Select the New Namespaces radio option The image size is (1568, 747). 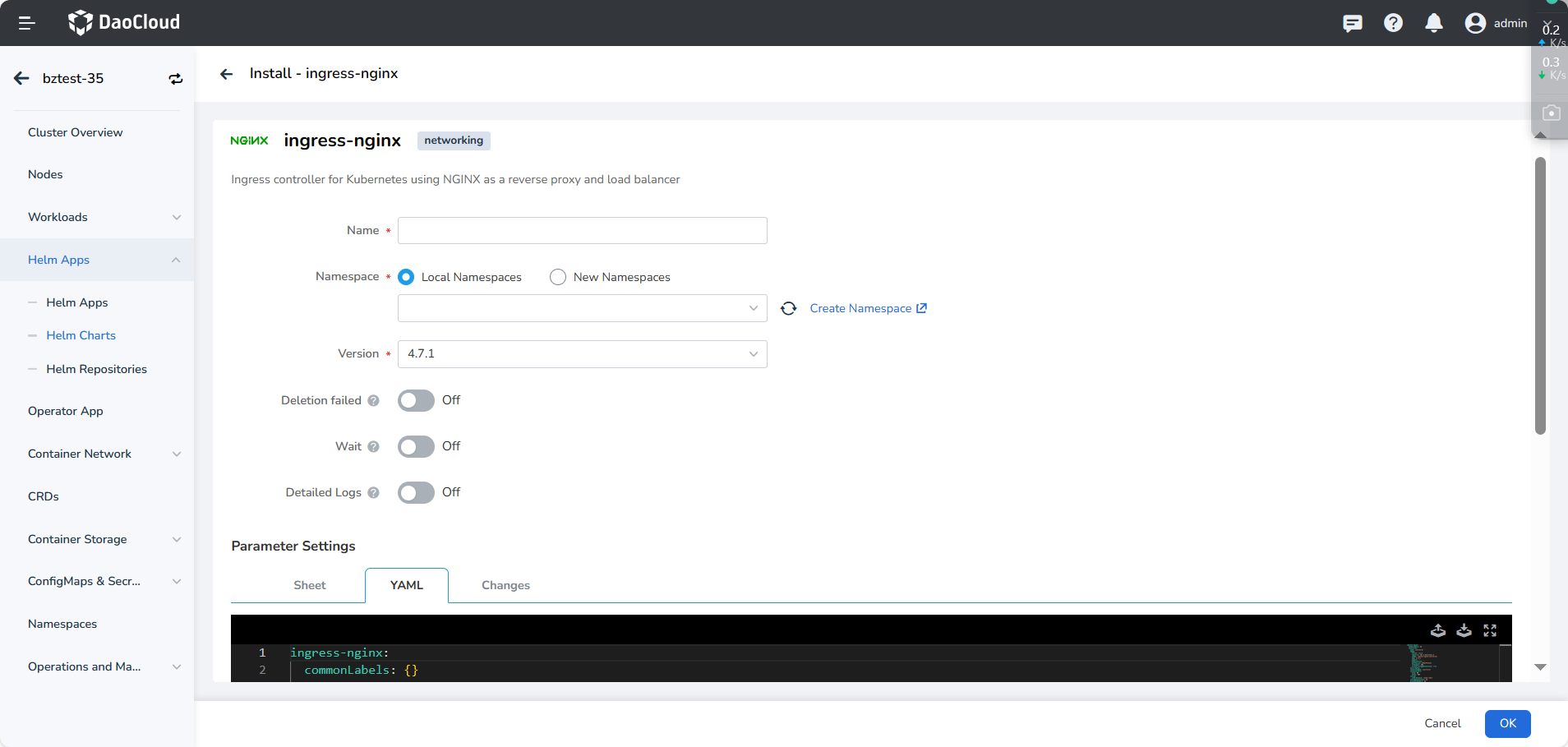click(558, 277)
